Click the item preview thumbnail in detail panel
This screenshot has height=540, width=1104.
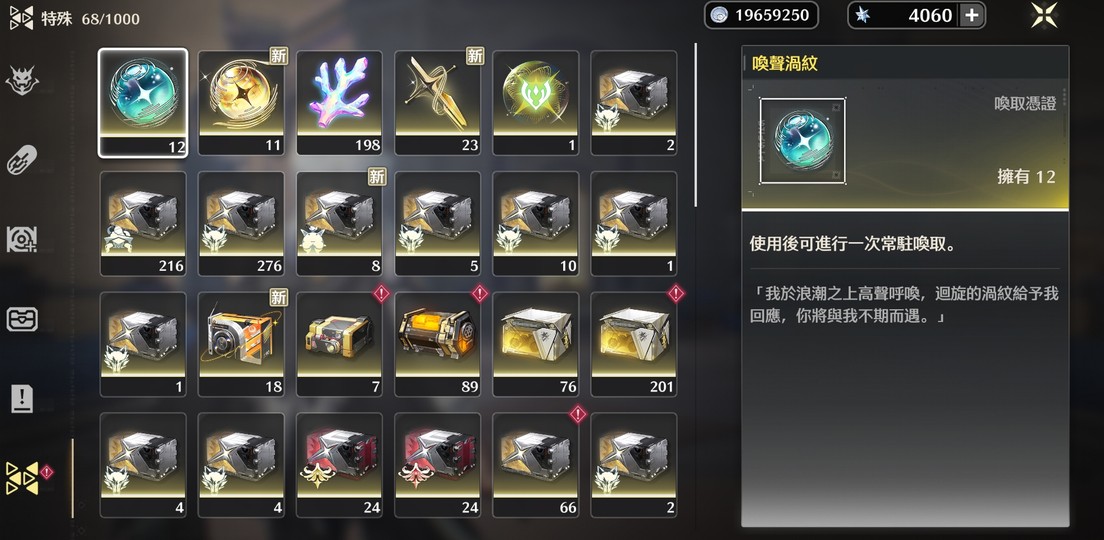803,141
